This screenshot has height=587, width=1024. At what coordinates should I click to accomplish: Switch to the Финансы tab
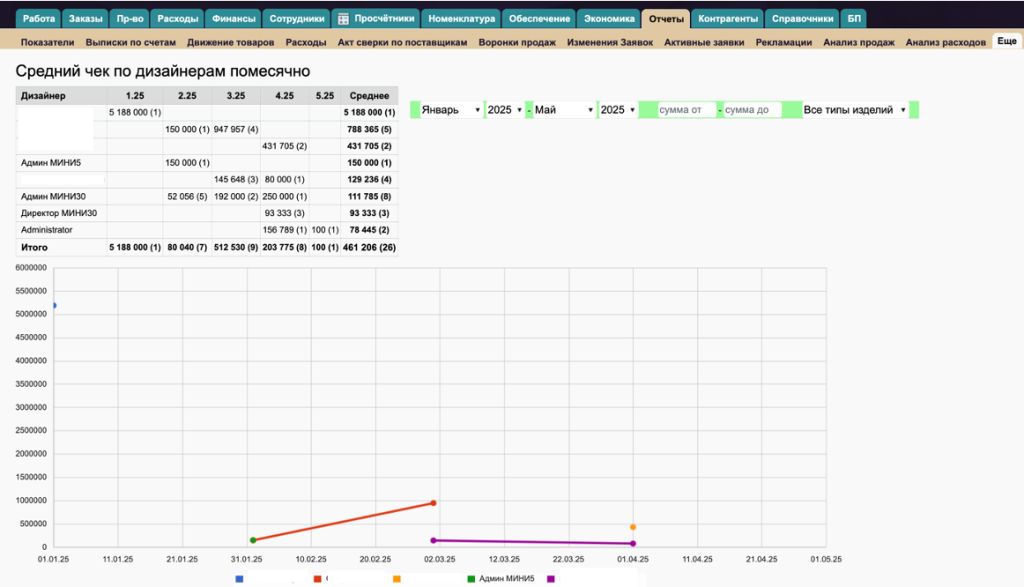coord(234,18)
